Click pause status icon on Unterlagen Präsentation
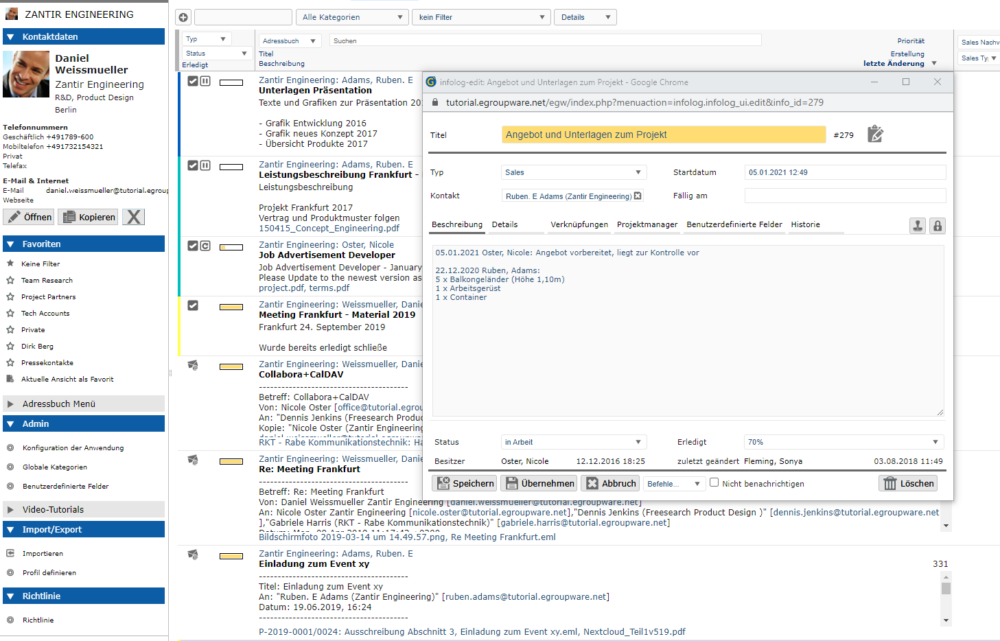The height and width of the screenshot is (641, 1000). 205,82
